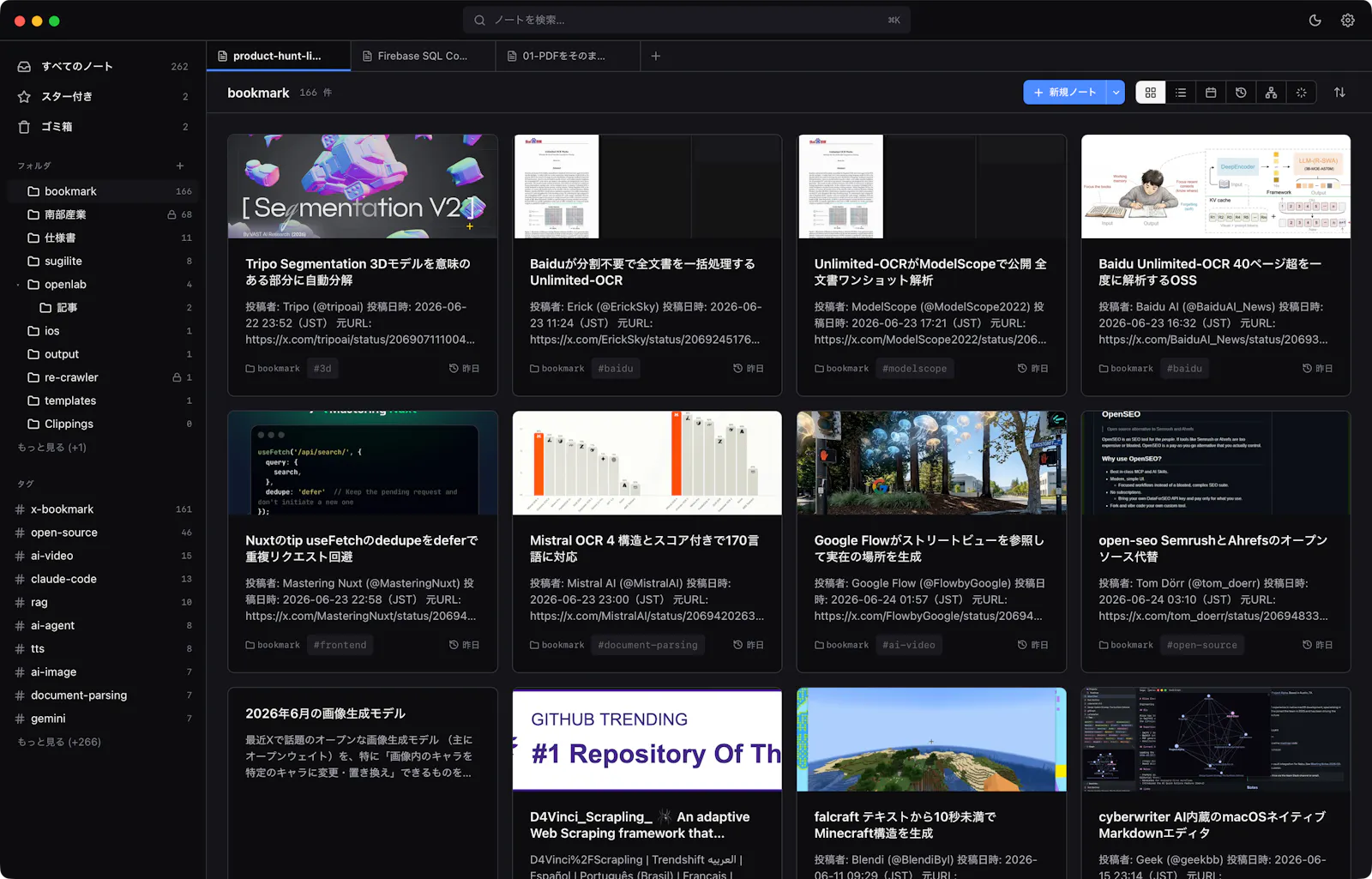Switch to the Firebase SQL Co... tab
The height and width of the screenshot is (879, 1372).
click(x=423, y=56)
